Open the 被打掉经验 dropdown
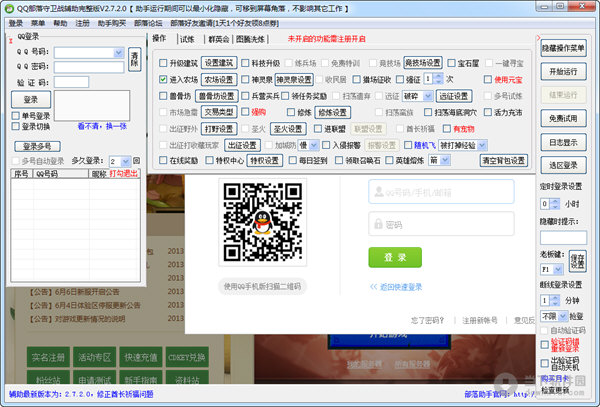This screenshot has width=600, height=407. (482, 145)
